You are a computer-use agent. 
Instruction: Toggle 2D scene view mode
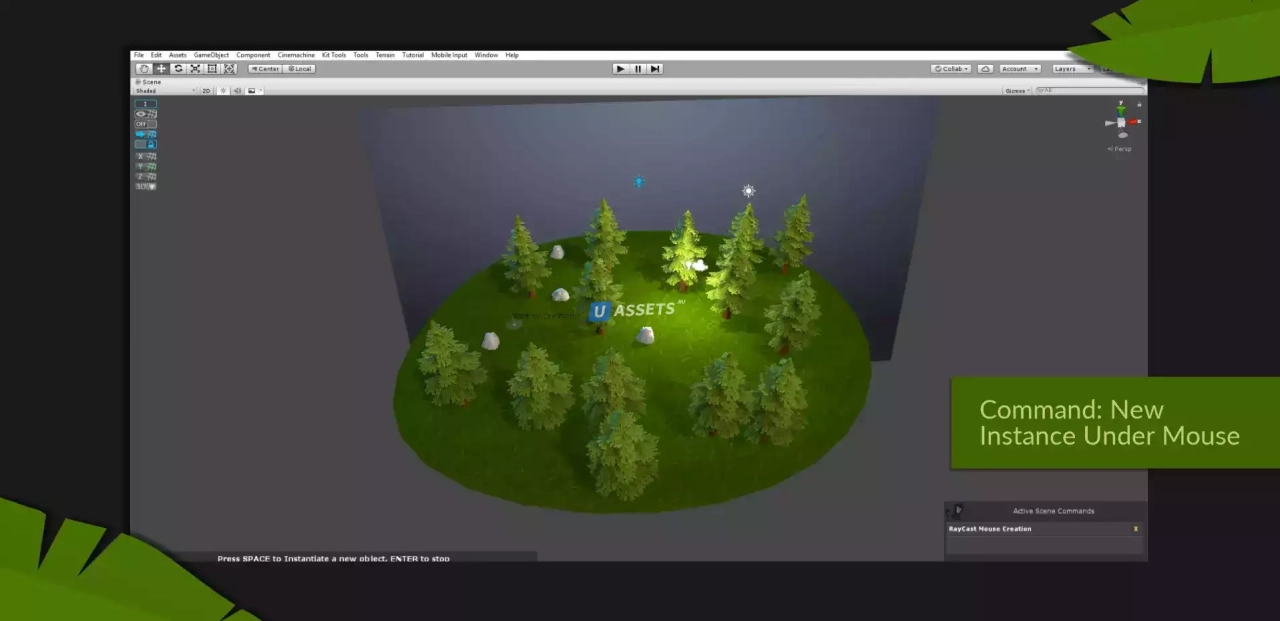click(207, 91)
